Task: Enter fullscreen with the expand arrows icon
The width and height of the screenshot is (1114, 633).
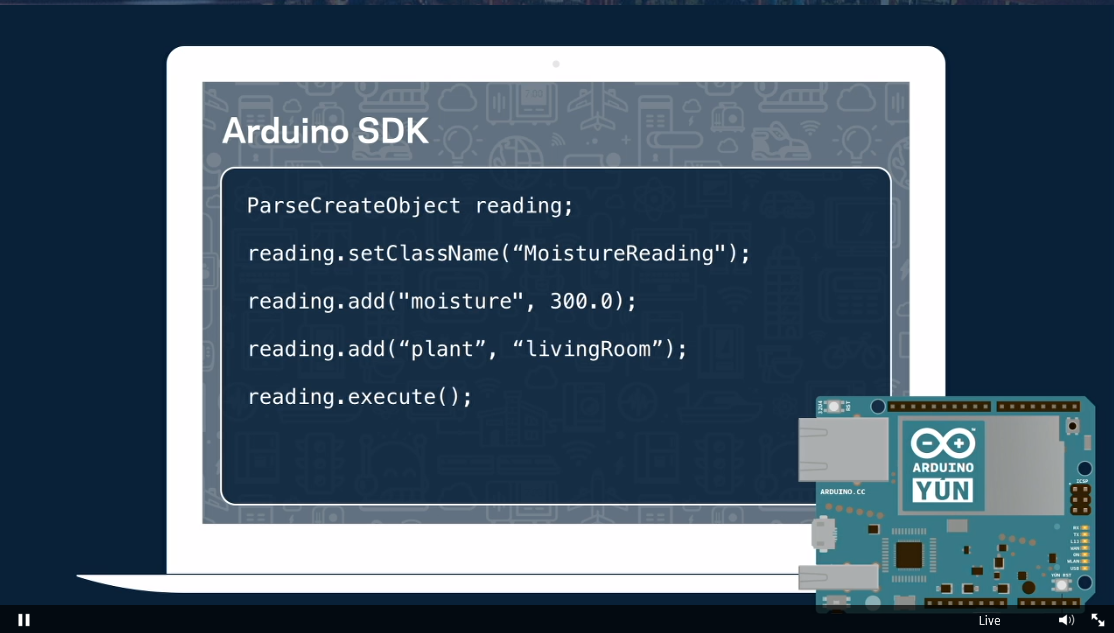Action: pos(1098,620)
